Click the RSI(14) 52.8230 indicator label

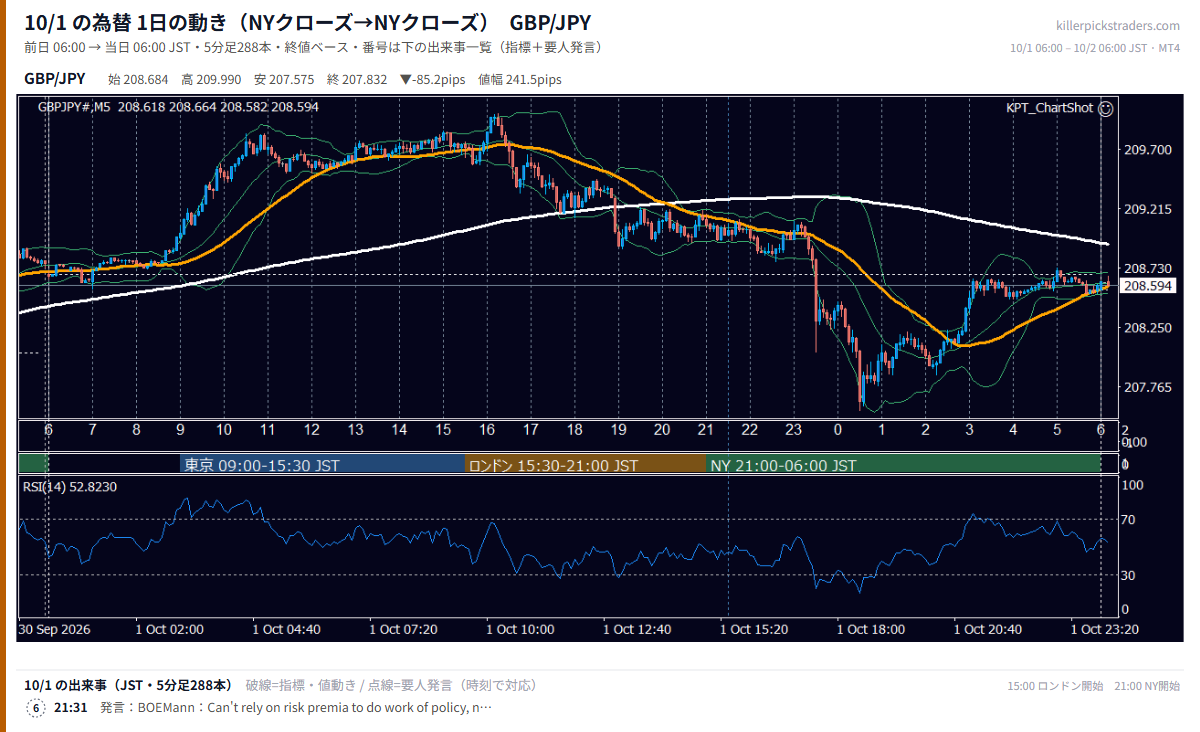tap(70, 487)
